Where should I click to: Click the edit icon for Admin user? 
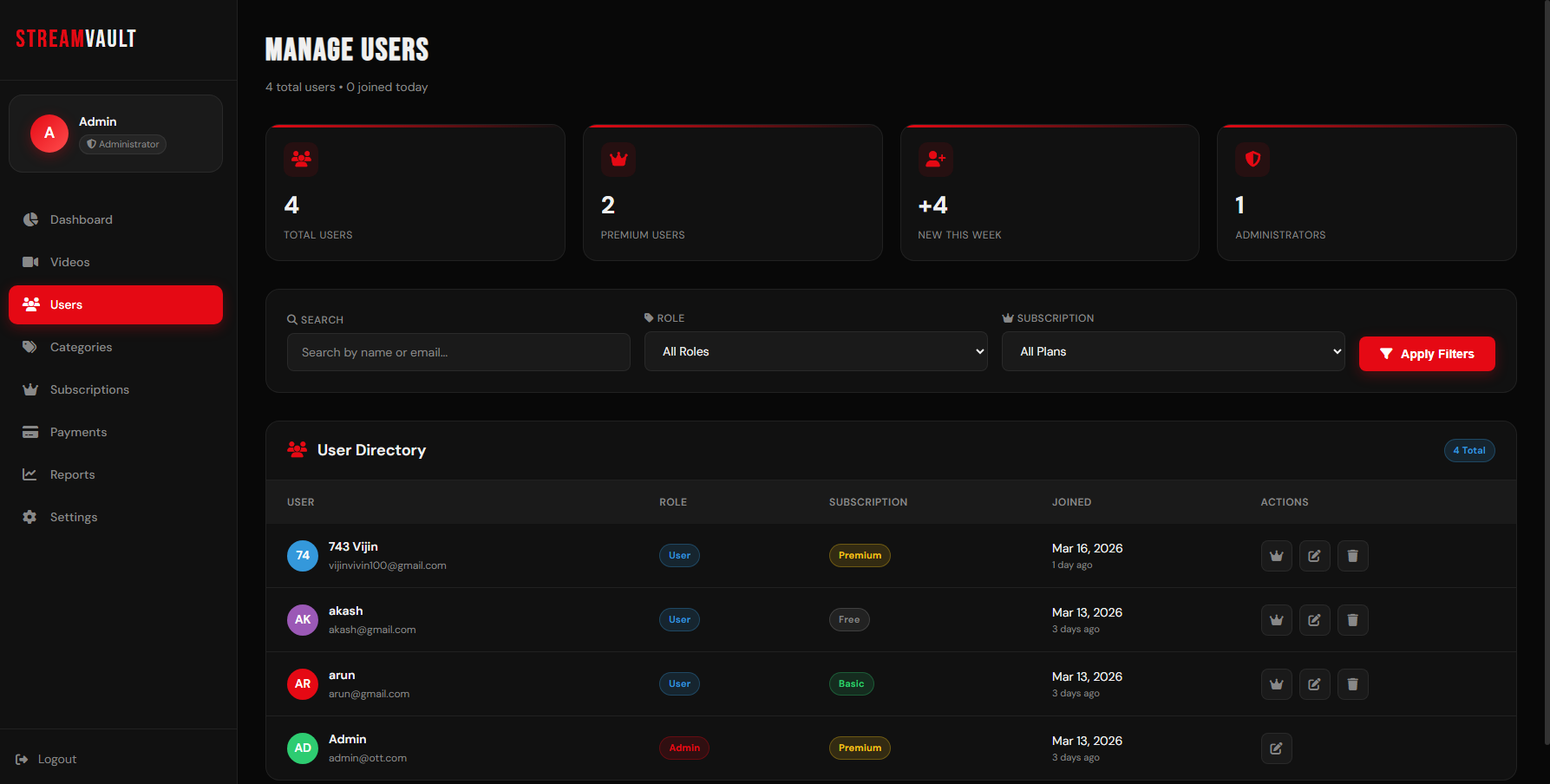coord(1276,748)
